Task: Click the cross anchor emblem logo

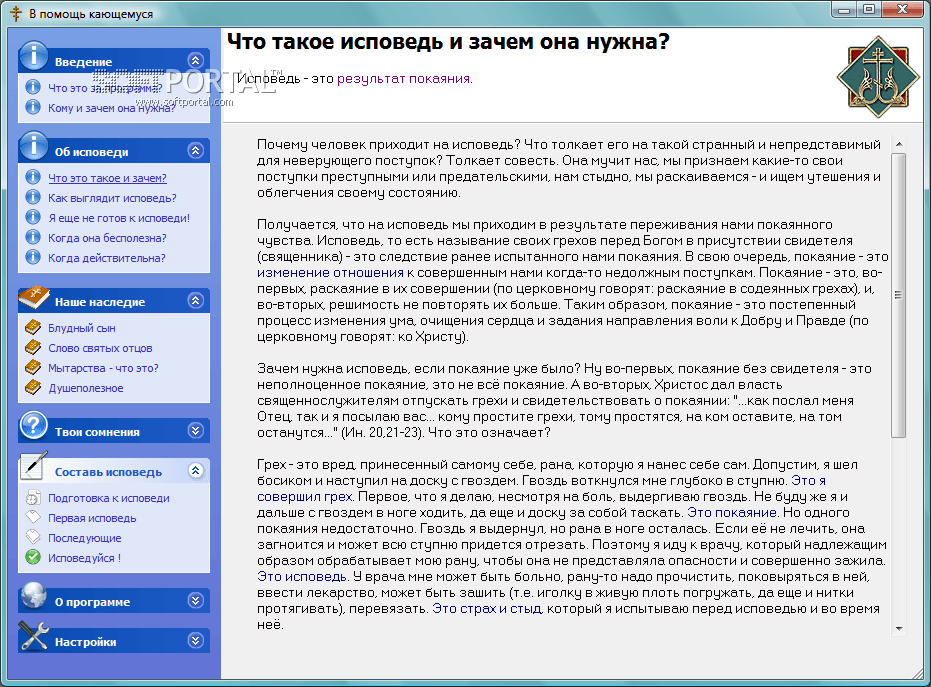Action: pyautogui.click(x=878, y=77)
